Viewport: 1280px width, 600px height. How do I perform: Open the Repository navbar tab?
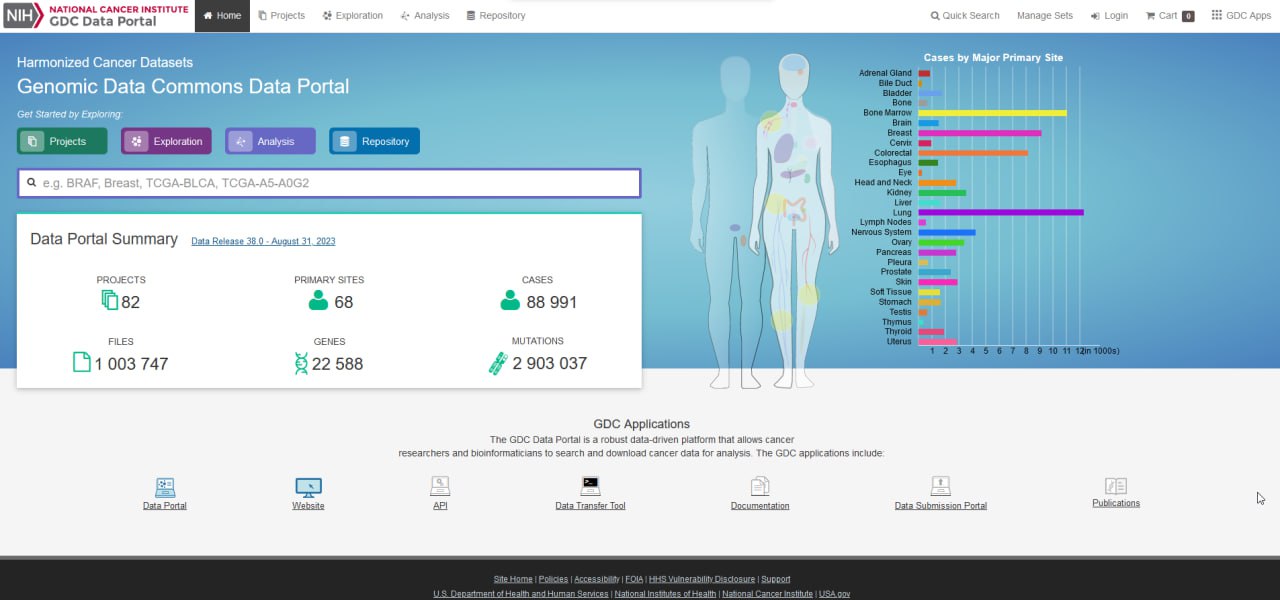495,16
